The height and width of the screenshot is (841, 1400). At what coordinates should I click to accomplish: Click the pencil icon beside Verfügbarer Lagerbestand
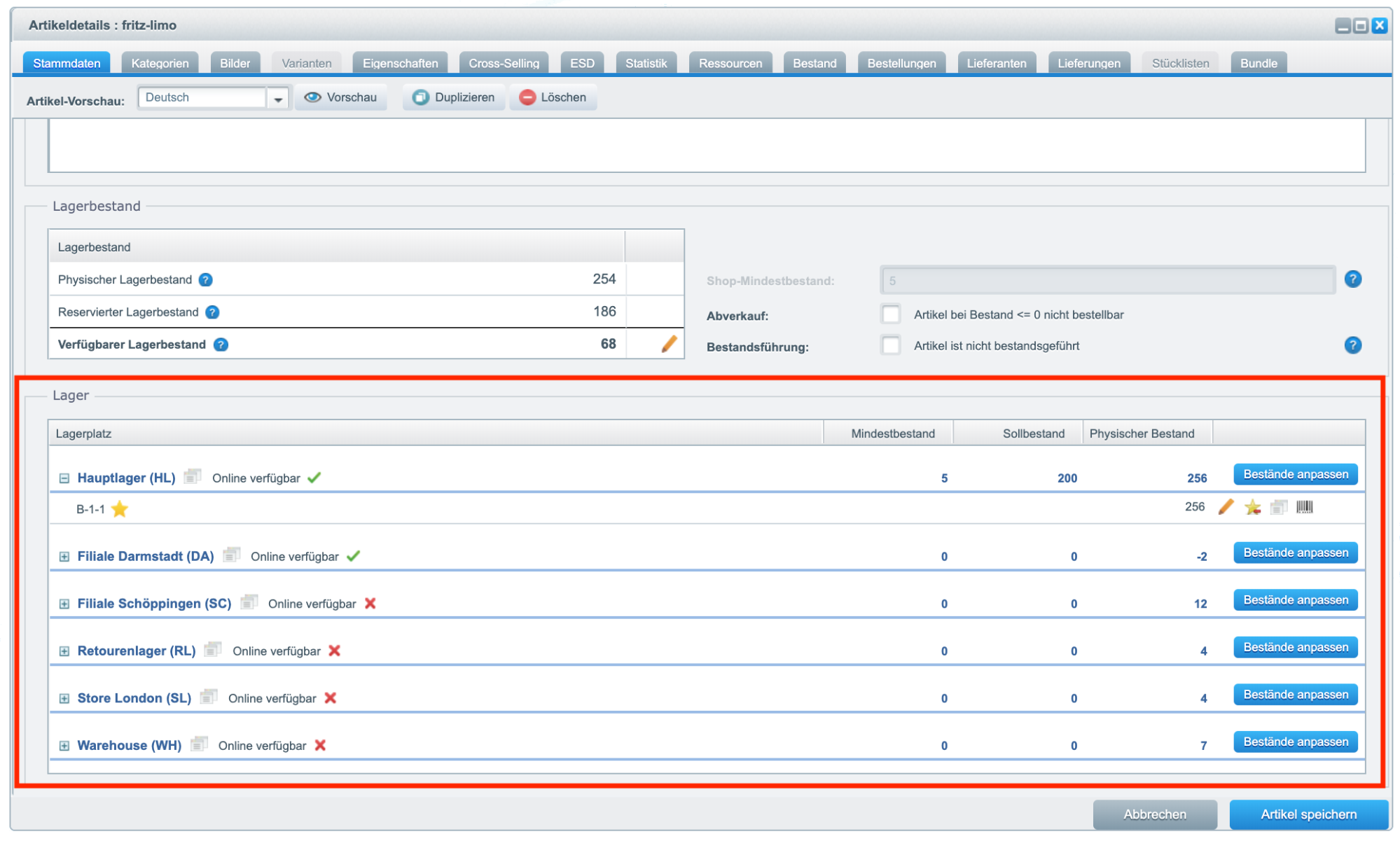(669, 344)
